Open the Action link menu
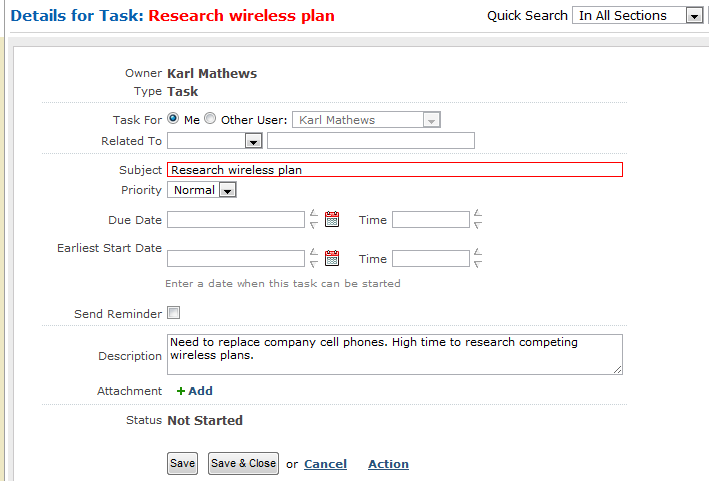Image resolution: width=709 pixels, height=481 pixels. pos(388,464)
